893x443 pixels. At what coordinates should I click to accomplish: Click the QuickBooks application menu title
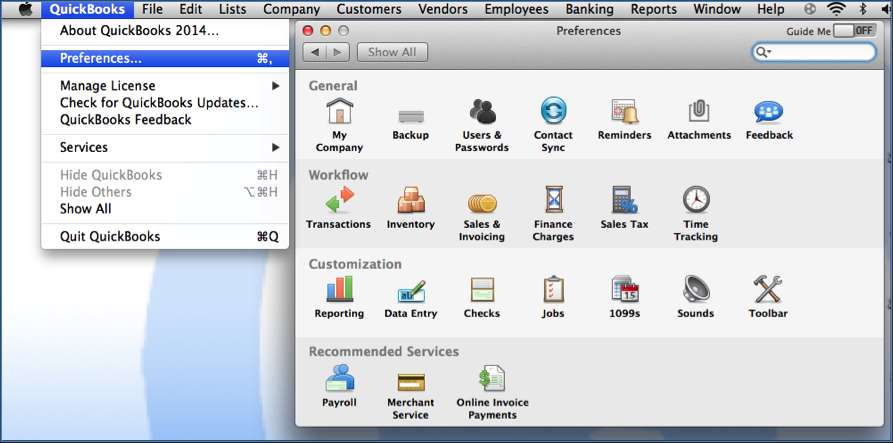pyautogui.click(x=87, y=9)
